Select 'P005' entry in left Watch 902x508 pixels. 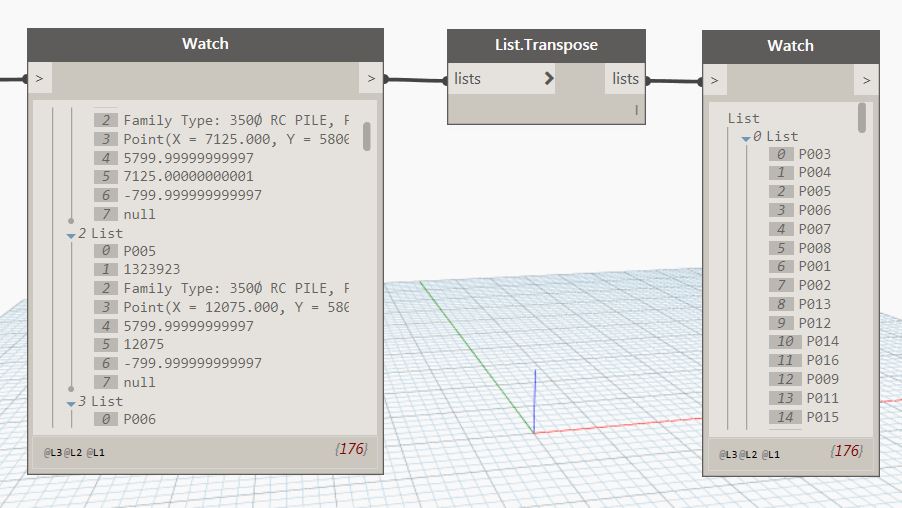(140, 251)
